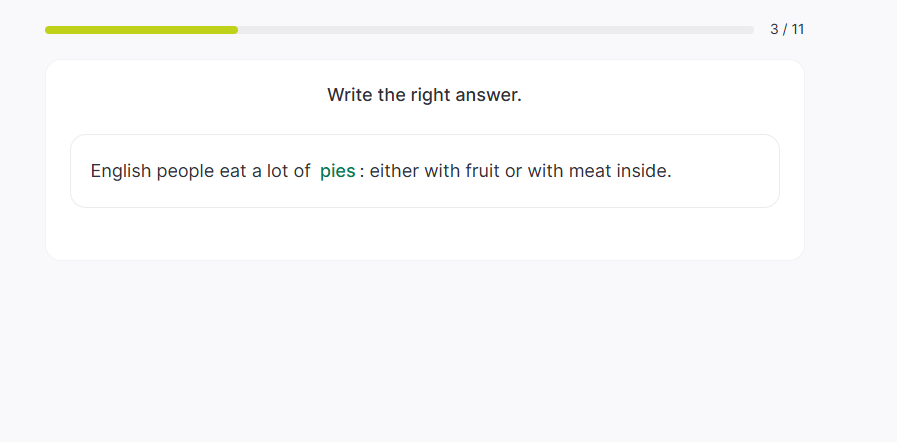
Task: Click the first 'with' before 'fruit'
Action: [442, 171]
